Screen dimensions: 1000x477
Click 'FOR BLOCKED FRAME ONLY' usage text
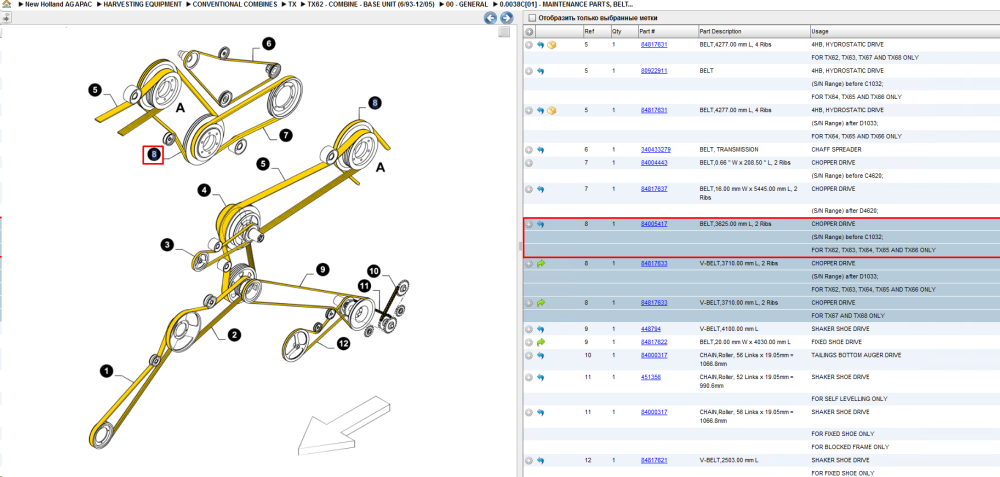tap(850, 447)
